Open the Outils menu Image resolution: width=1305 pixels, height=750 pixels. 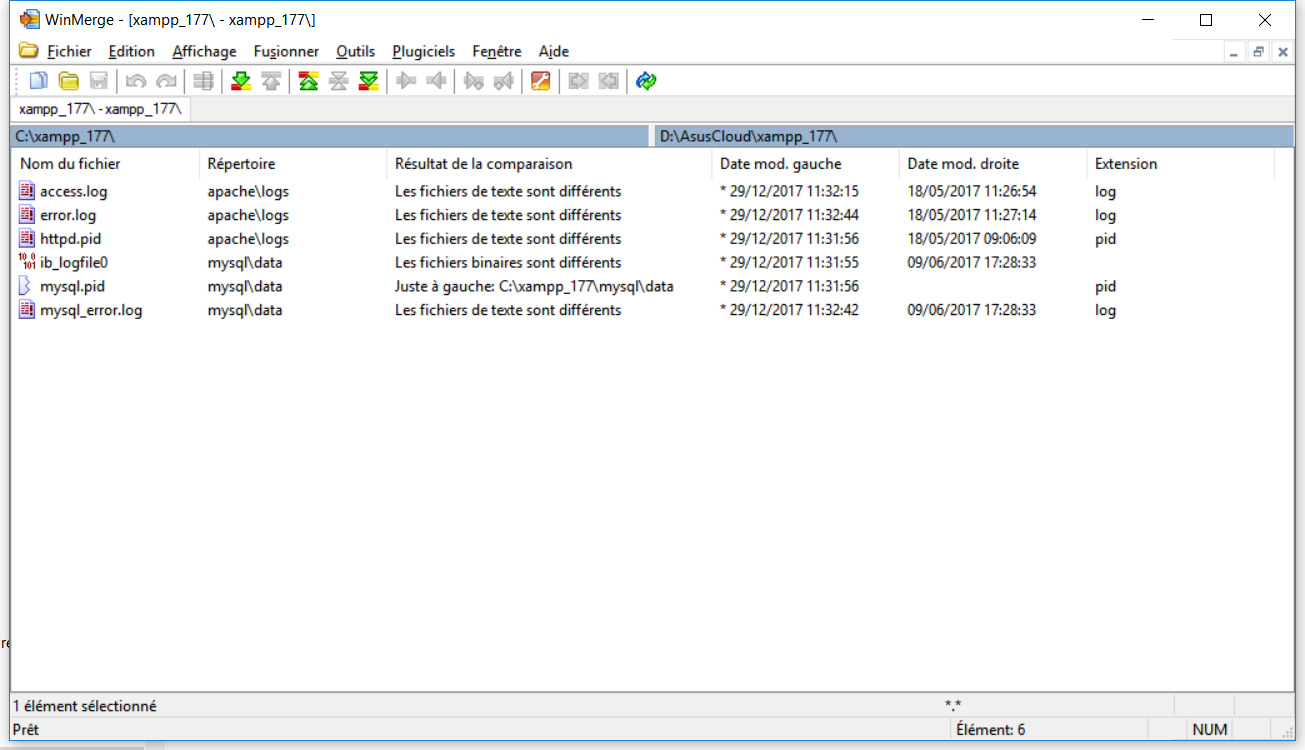pyautogui.click(x=355, y=51)
